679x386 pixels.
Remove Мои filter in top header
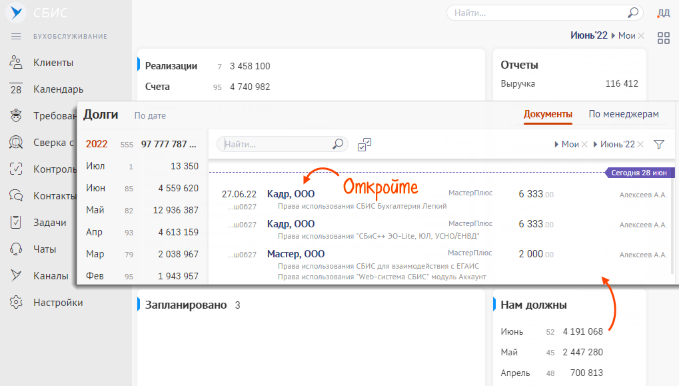pyautogui.click(x=641, y=36)
